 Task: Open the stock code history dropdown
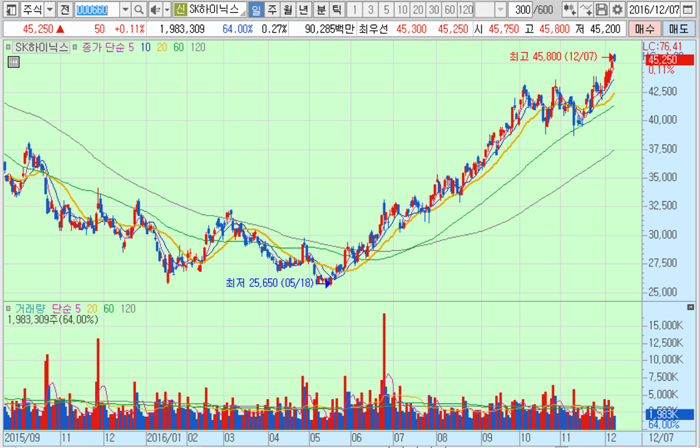click(125, 9)
